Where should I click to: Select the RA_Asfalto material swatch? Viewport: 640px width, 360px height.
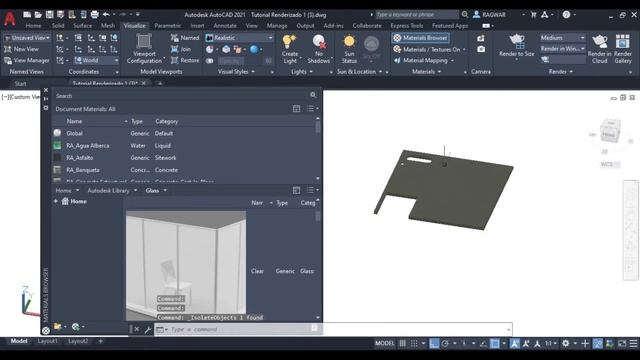57,158
